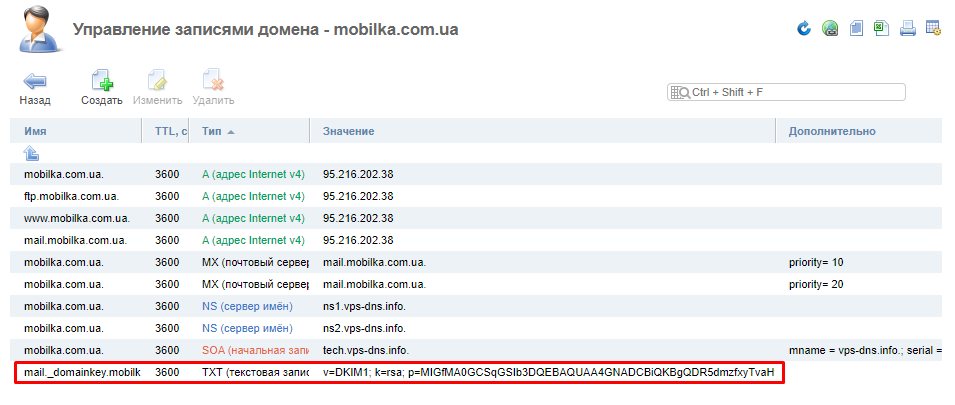955x405 pixels.
Task: Select the ftp.mobilka.com.ua. record
Action: tap(71, 196)
